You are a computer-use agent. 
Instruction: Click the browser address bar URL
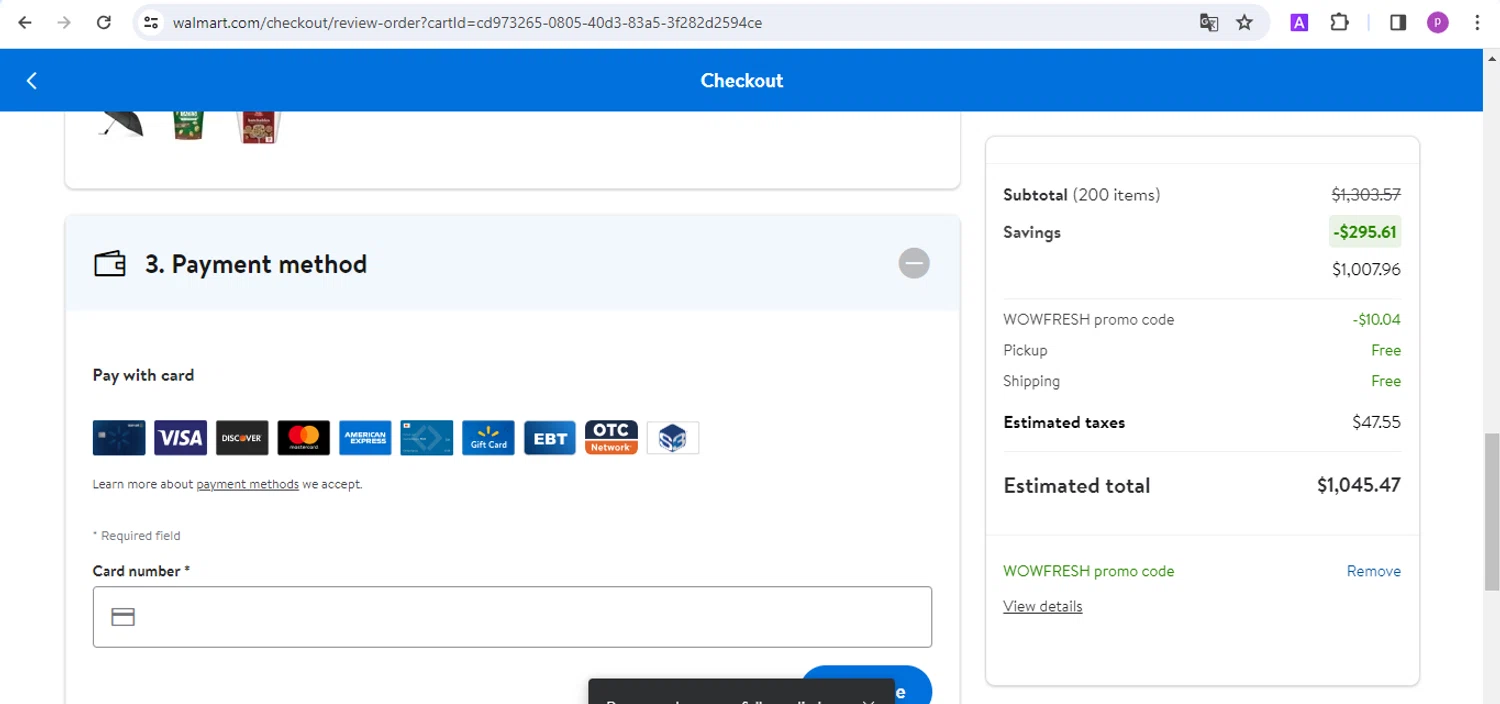(x=467, y=22)
